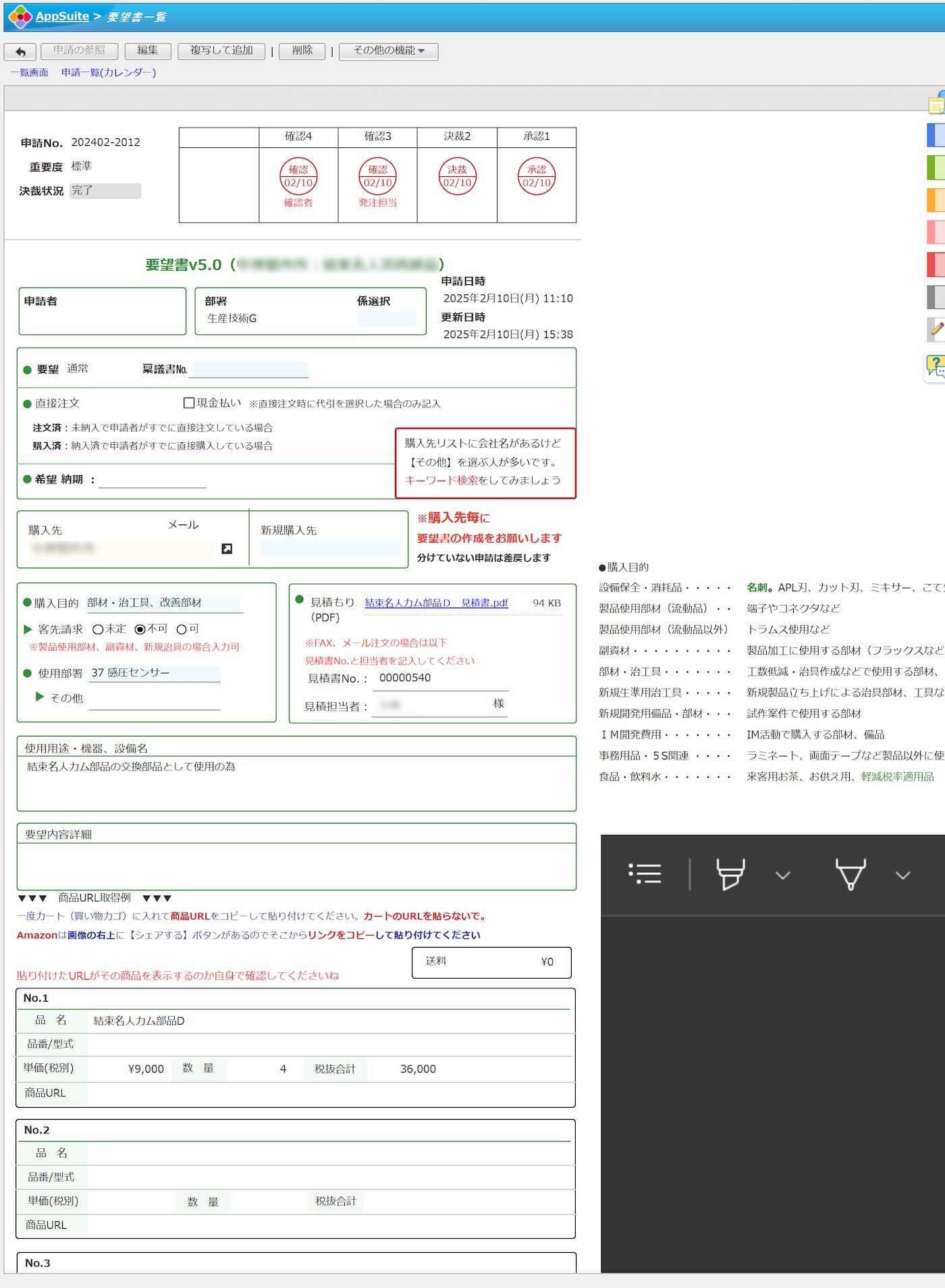Viewport: 945px width, 1288px height.
Task: Click the back arrow button
Action: (20, 51)
